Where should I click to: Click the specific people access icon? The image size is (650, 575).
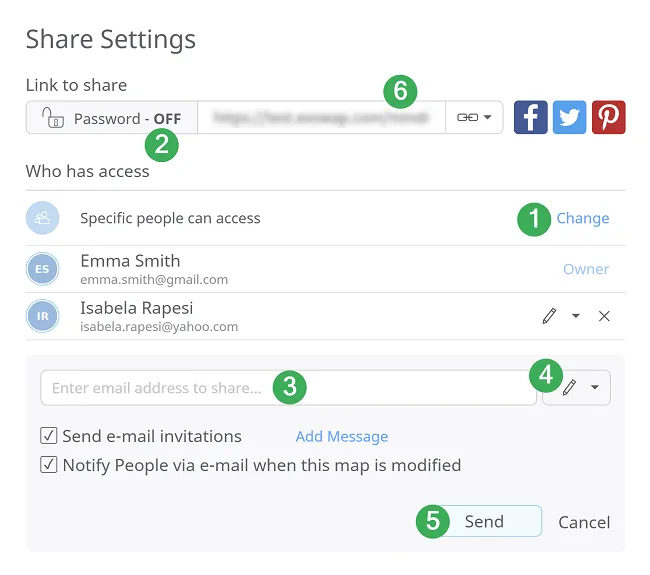[x=42, y=218]
